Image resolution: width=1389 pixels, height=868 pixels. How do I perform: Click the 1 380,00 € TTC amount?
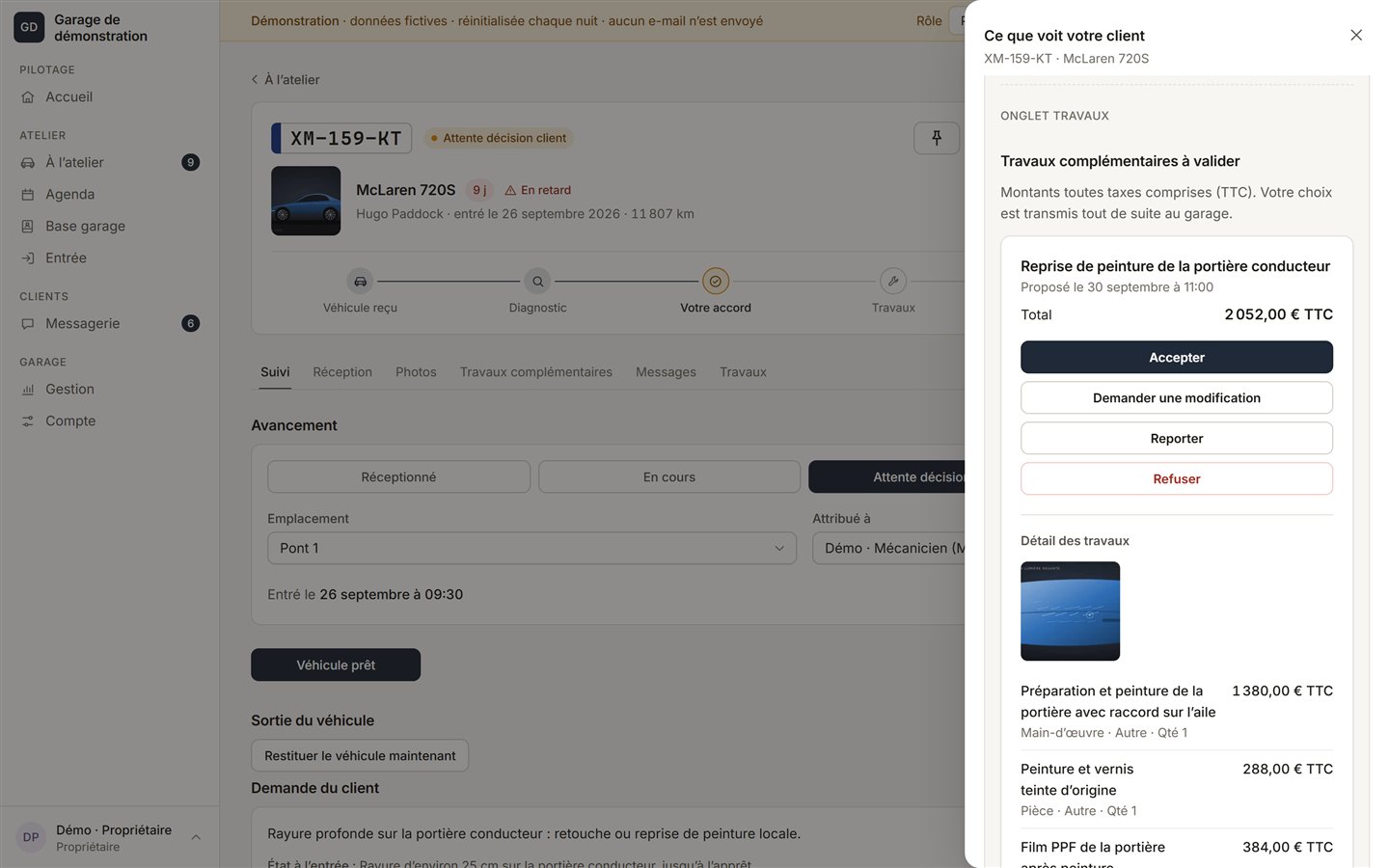point(1282,692)
